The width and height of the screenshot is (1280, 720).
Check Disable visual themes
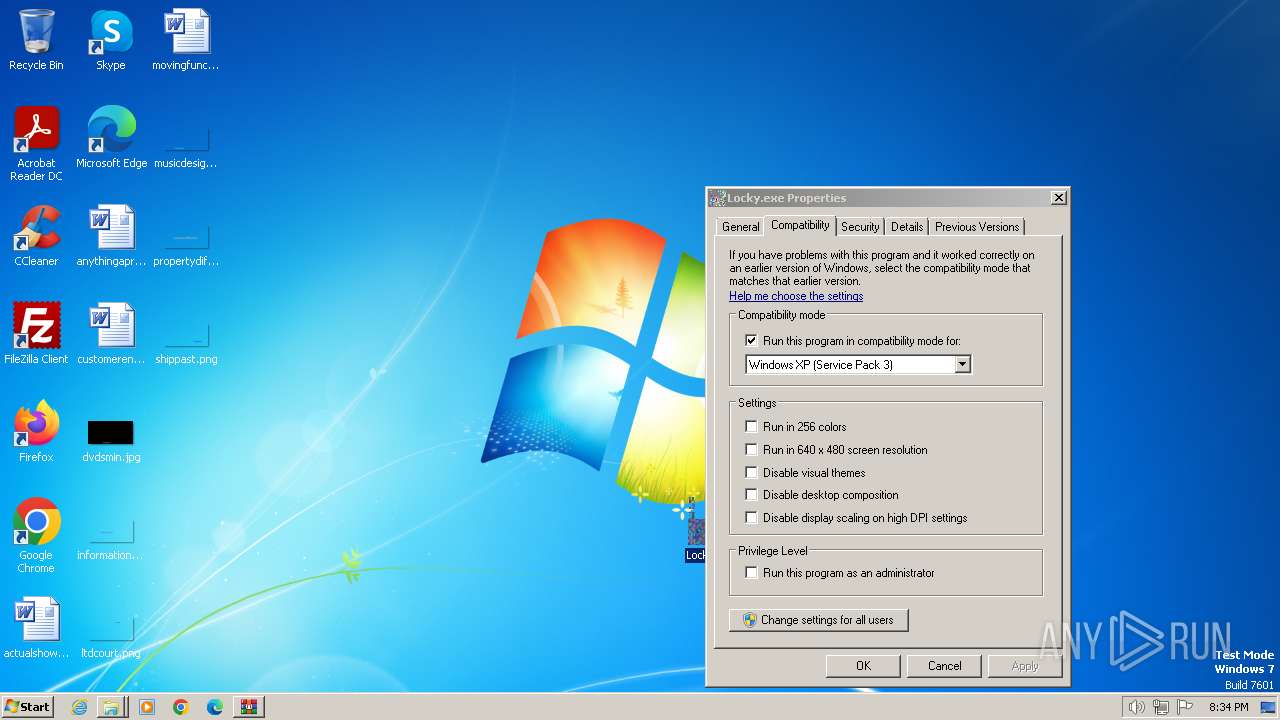752,473
